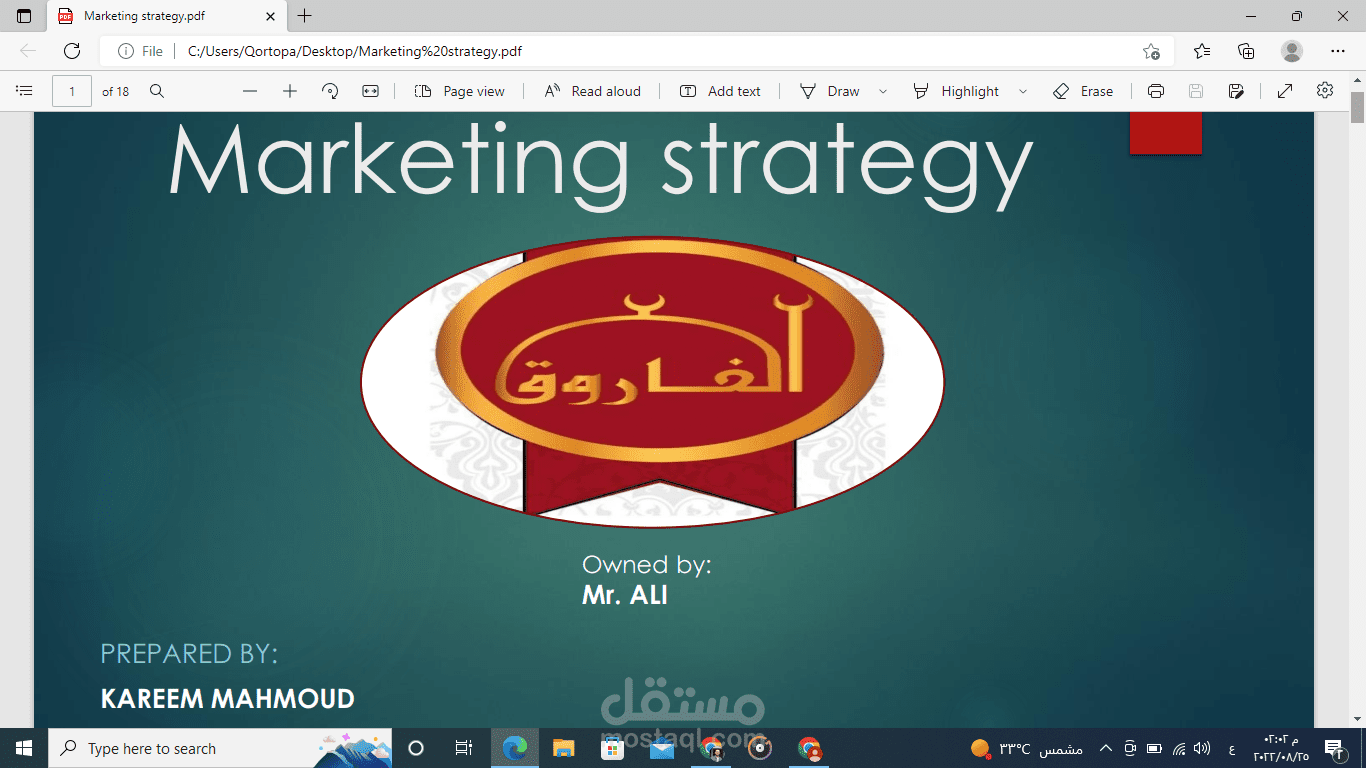Open the volume control

point(1203,748)
